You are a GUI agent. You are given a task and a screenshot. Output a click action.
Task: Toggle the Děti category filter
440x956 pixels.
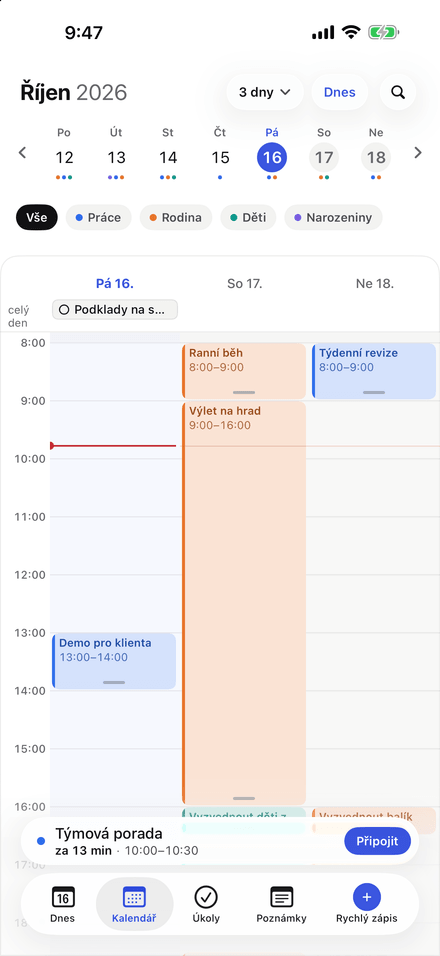[x=248, y=218]
